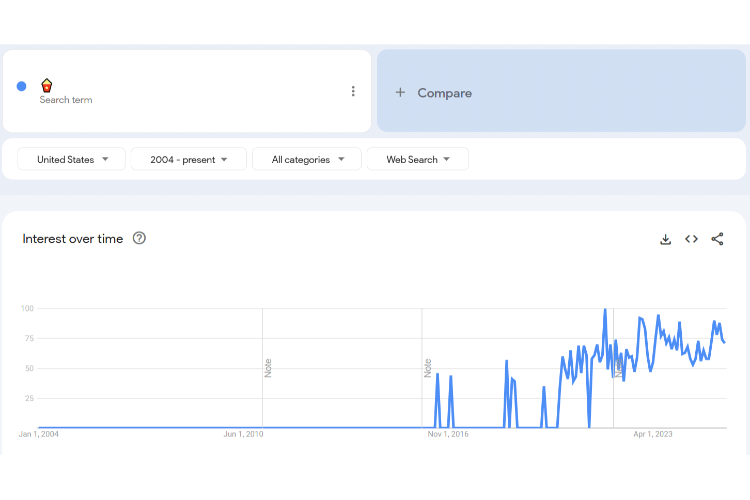Image resolution: width=750 pixels, height=500 pixels.
Task: Expand the United States region dropdown
Action: pos(72,159)
